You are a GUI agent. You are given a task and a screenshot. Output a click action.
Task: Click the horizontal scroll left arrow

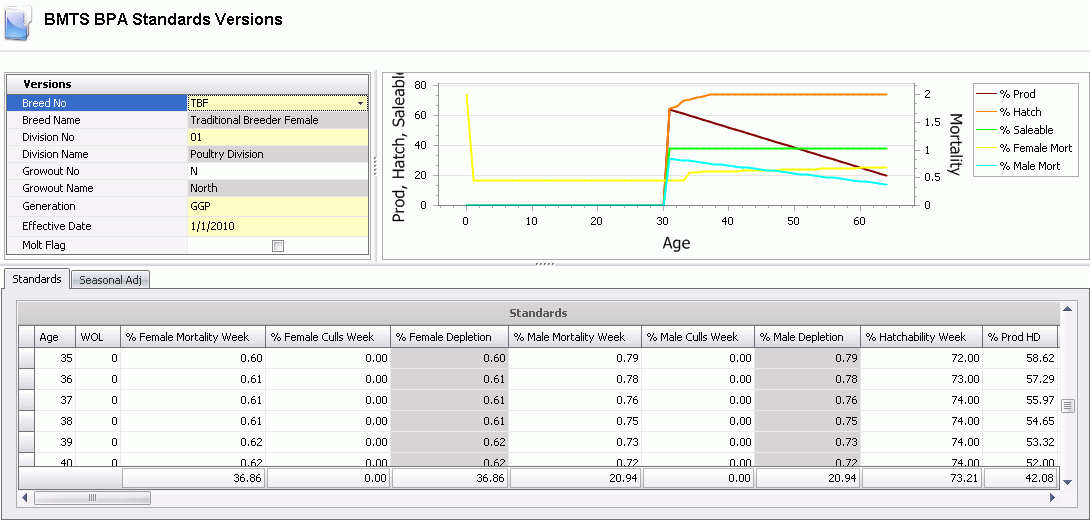coord(25,497)
